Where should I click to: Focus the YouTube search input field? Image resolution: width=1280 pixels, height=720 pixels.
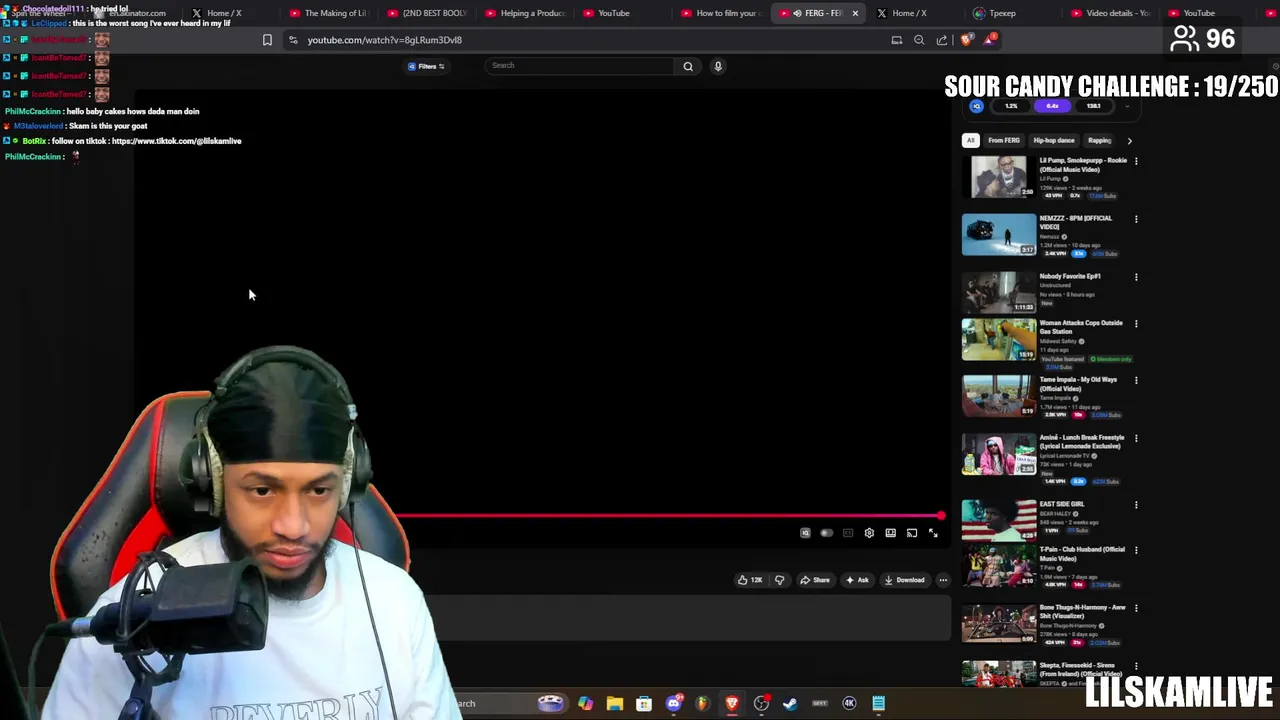580,66
